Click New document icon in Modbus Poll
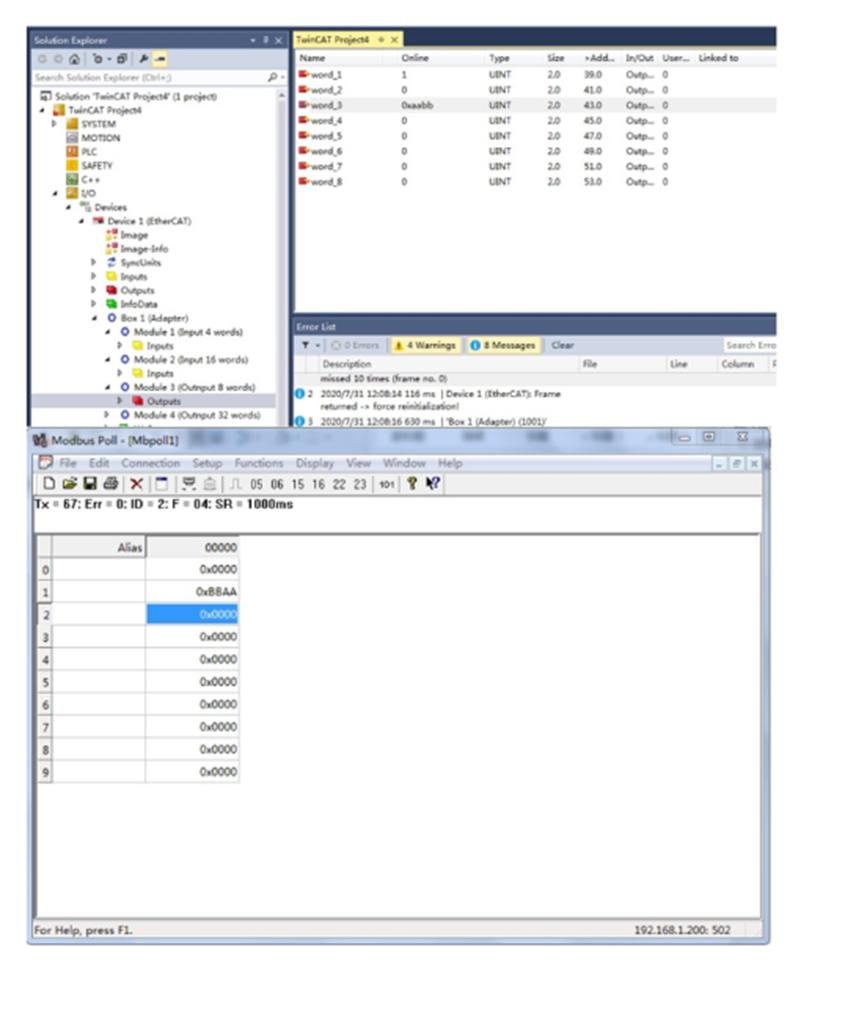 click(49, 483)
